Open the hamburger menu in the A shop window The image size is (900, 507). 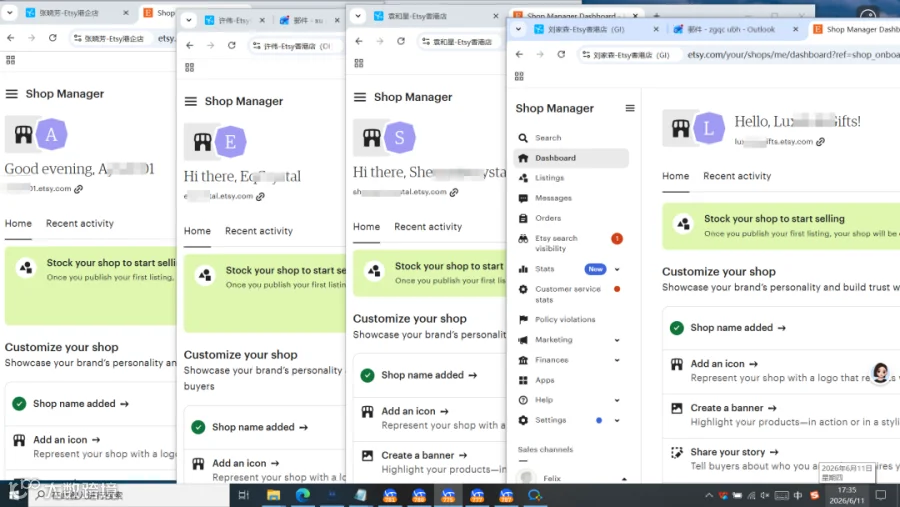[11, 94]
